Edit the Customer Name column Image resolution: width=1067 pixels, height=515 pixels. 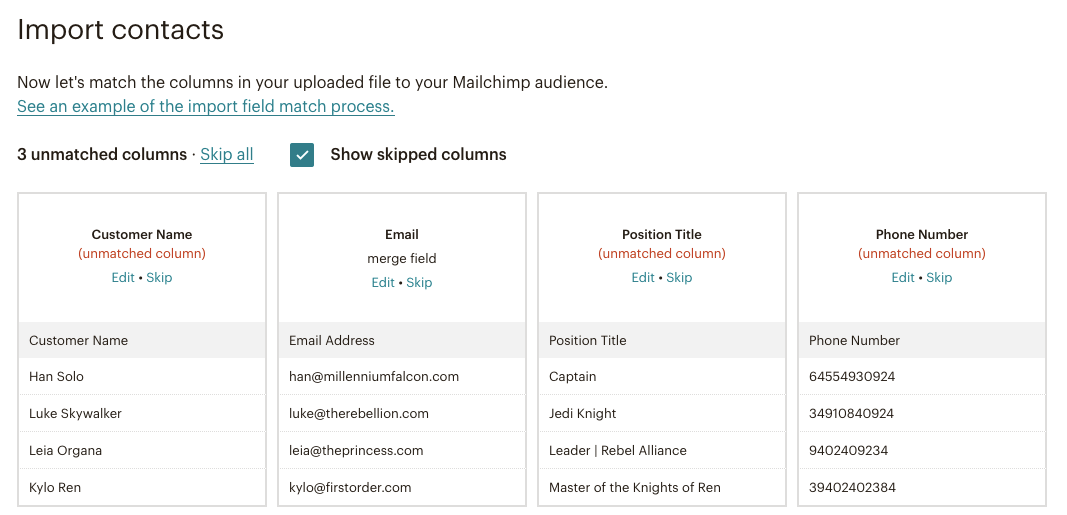tap(123, 278)
